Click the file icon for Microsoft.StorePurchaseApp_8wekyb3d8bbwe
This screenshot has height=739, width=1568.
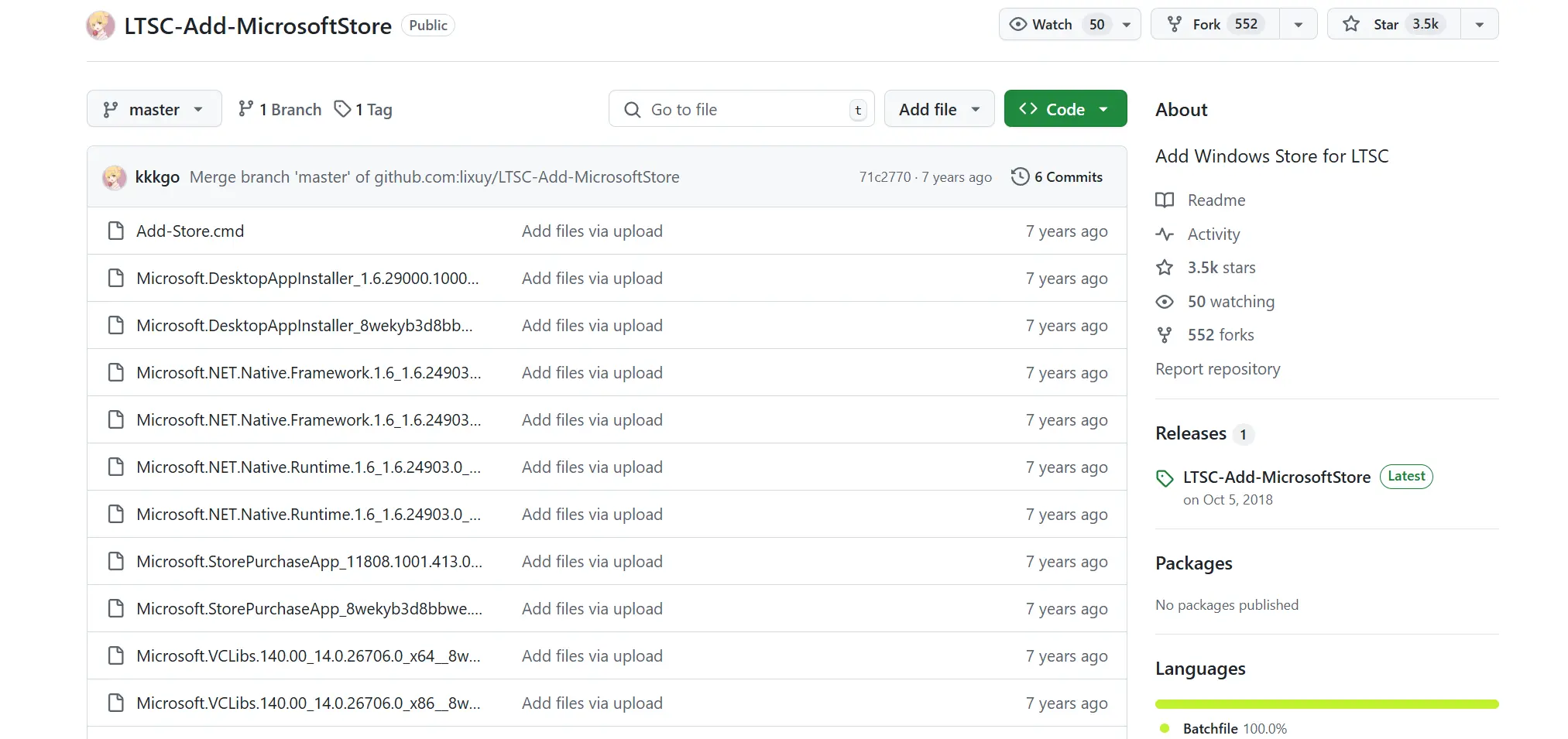[x=116, y=608]
